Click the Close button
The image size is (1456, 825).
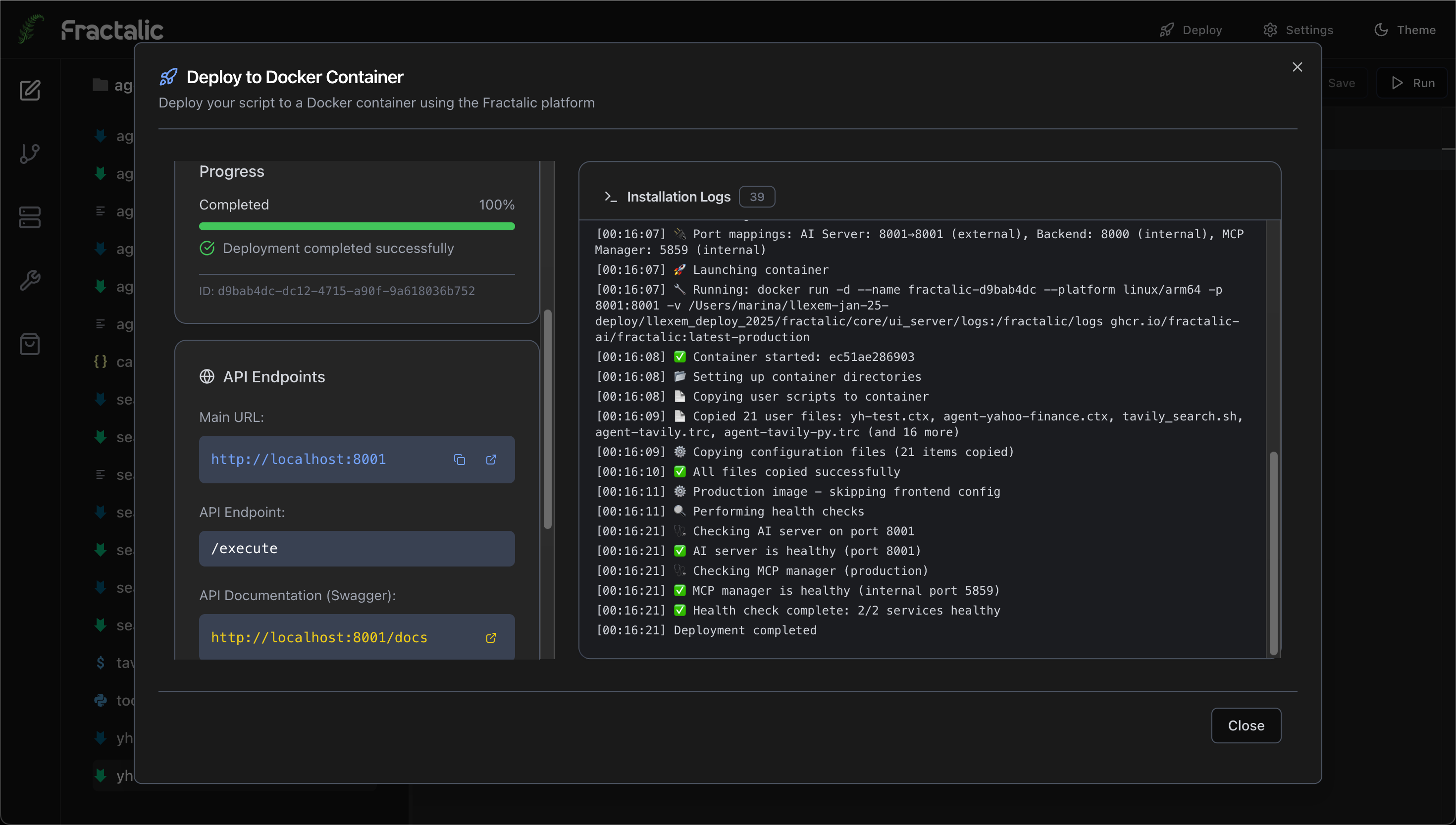[x=1246, y=725]
